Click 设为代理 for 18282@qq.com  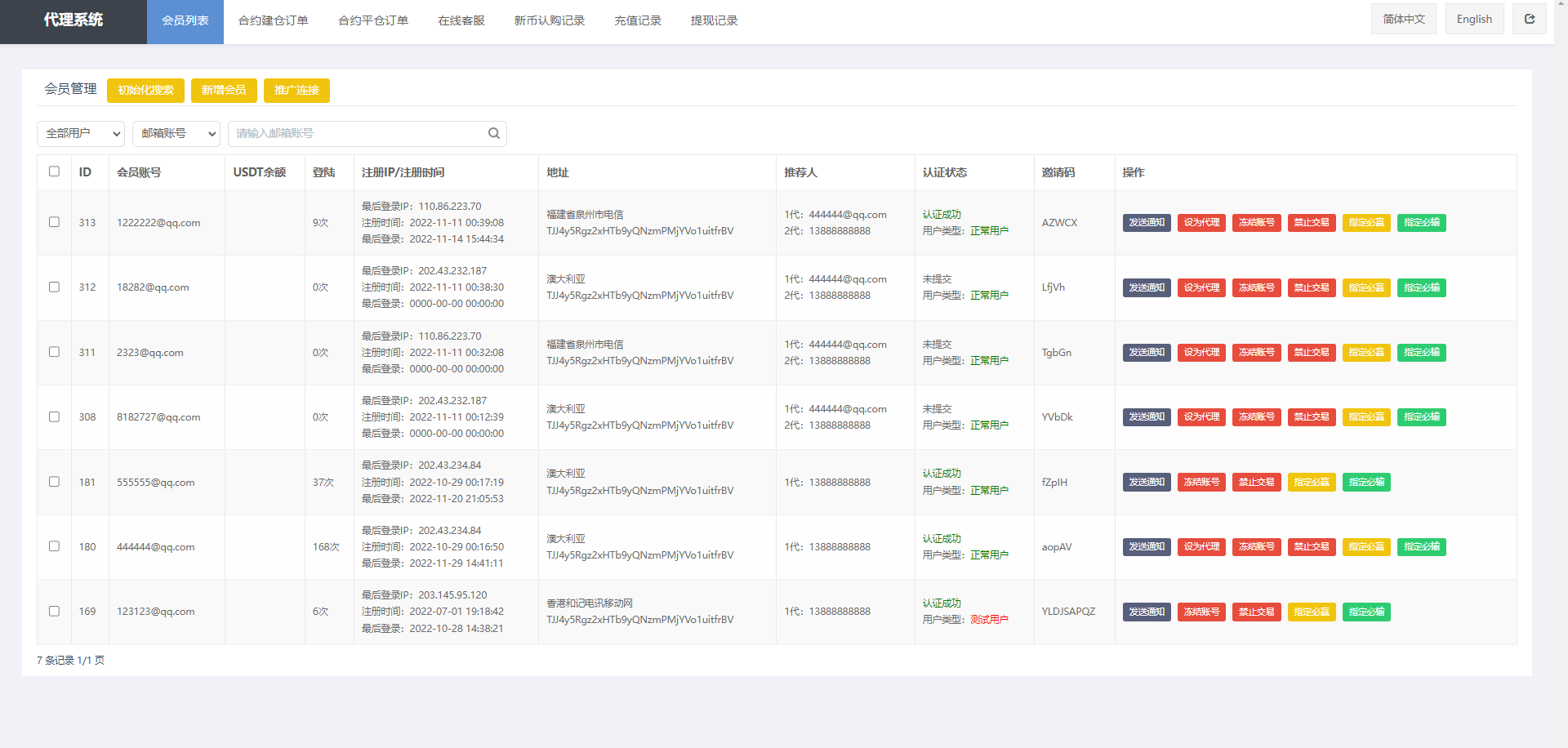click(x=1201, y=287)
